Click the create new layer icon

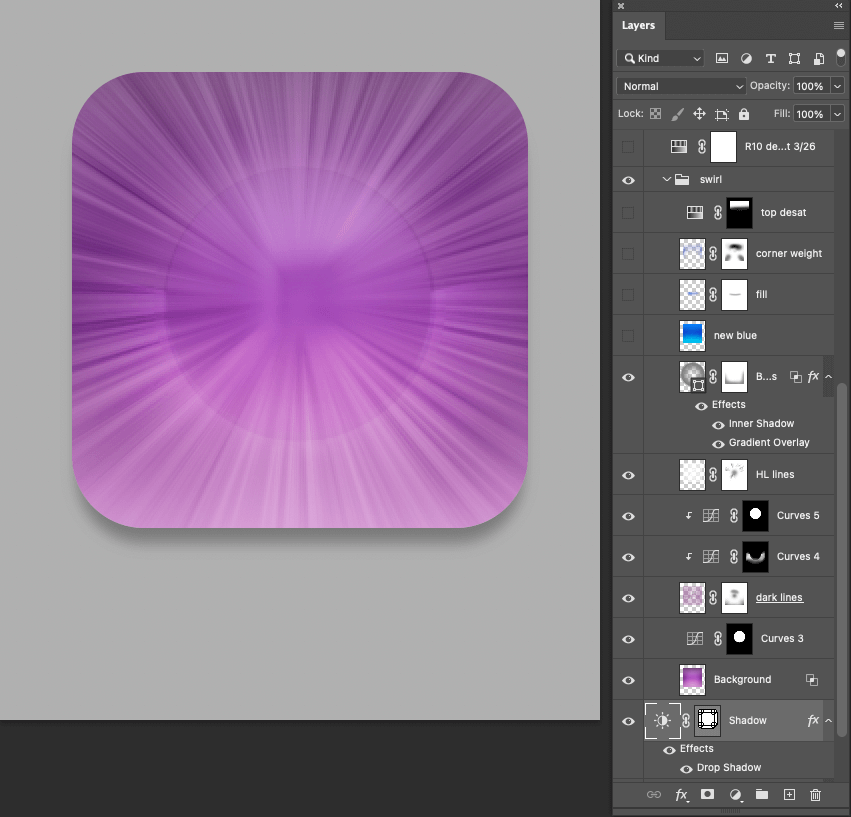pyautogui.click(x=789, y=795)
